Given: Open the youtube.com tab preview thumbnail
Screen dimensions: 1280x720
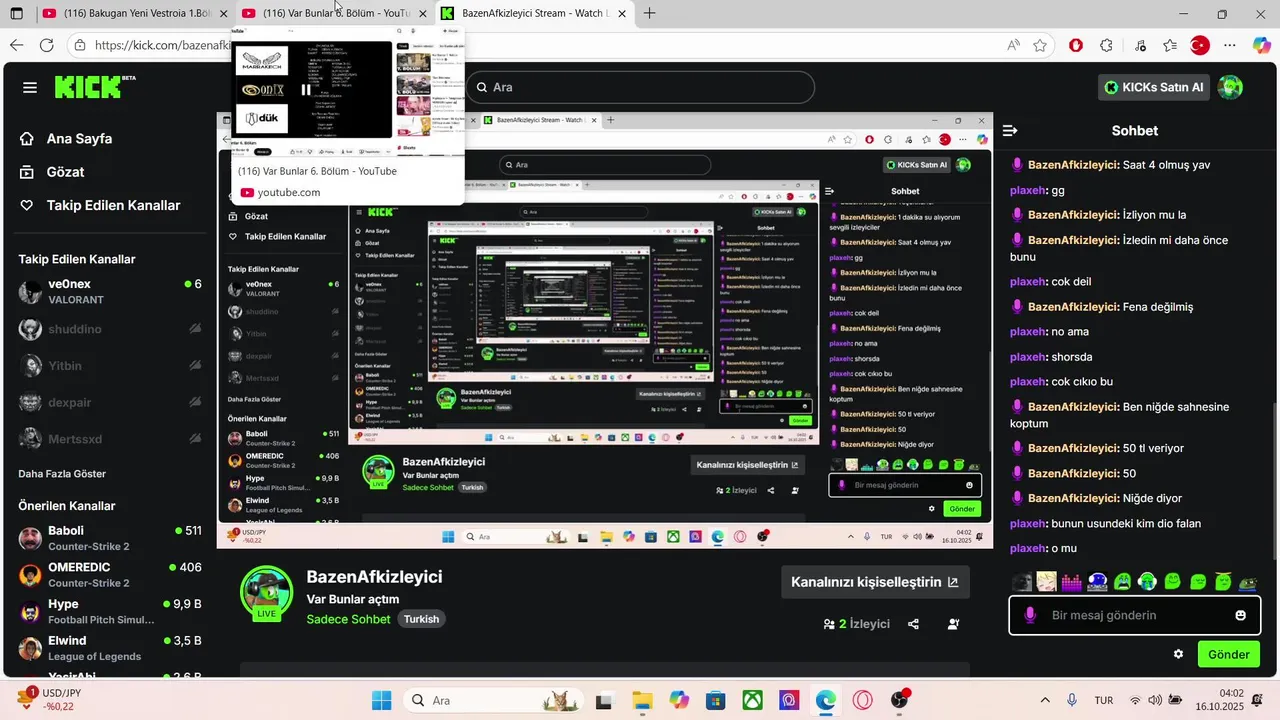Looking at the screenshot, I should (348, 90).
